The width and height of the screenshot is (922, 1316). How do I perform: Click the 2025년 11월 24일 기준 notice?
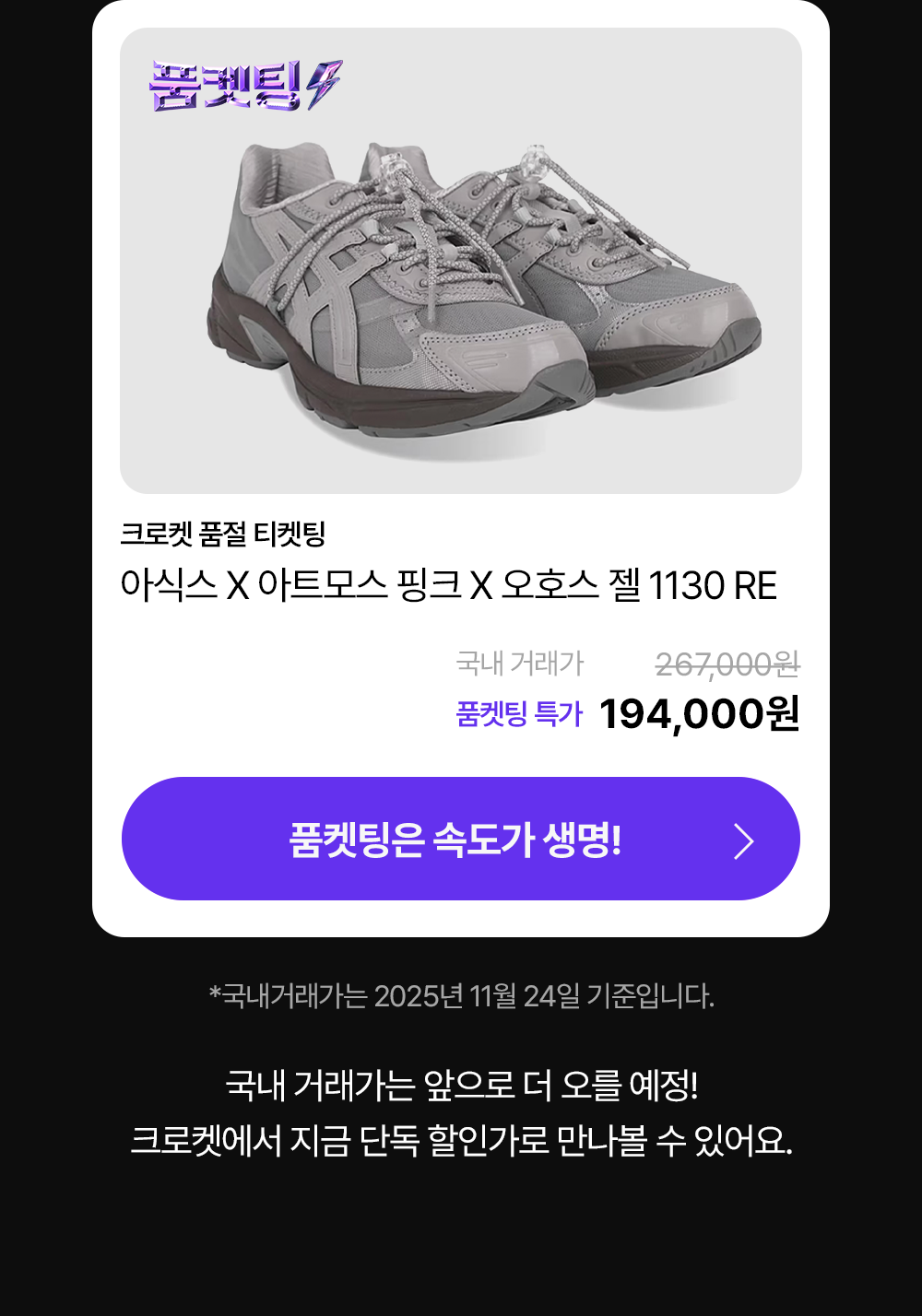(x=461, y=996)
